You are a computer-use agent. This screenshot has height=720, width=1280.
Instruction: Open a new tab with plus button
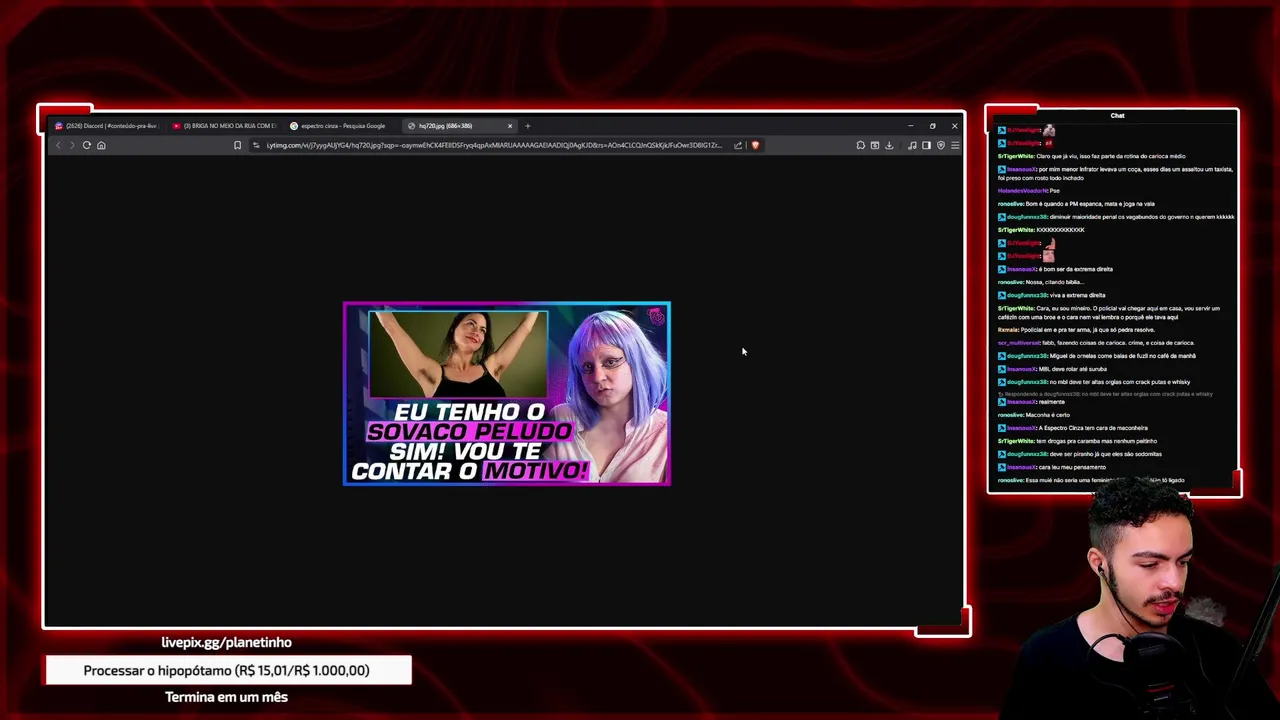click(528, 126)
